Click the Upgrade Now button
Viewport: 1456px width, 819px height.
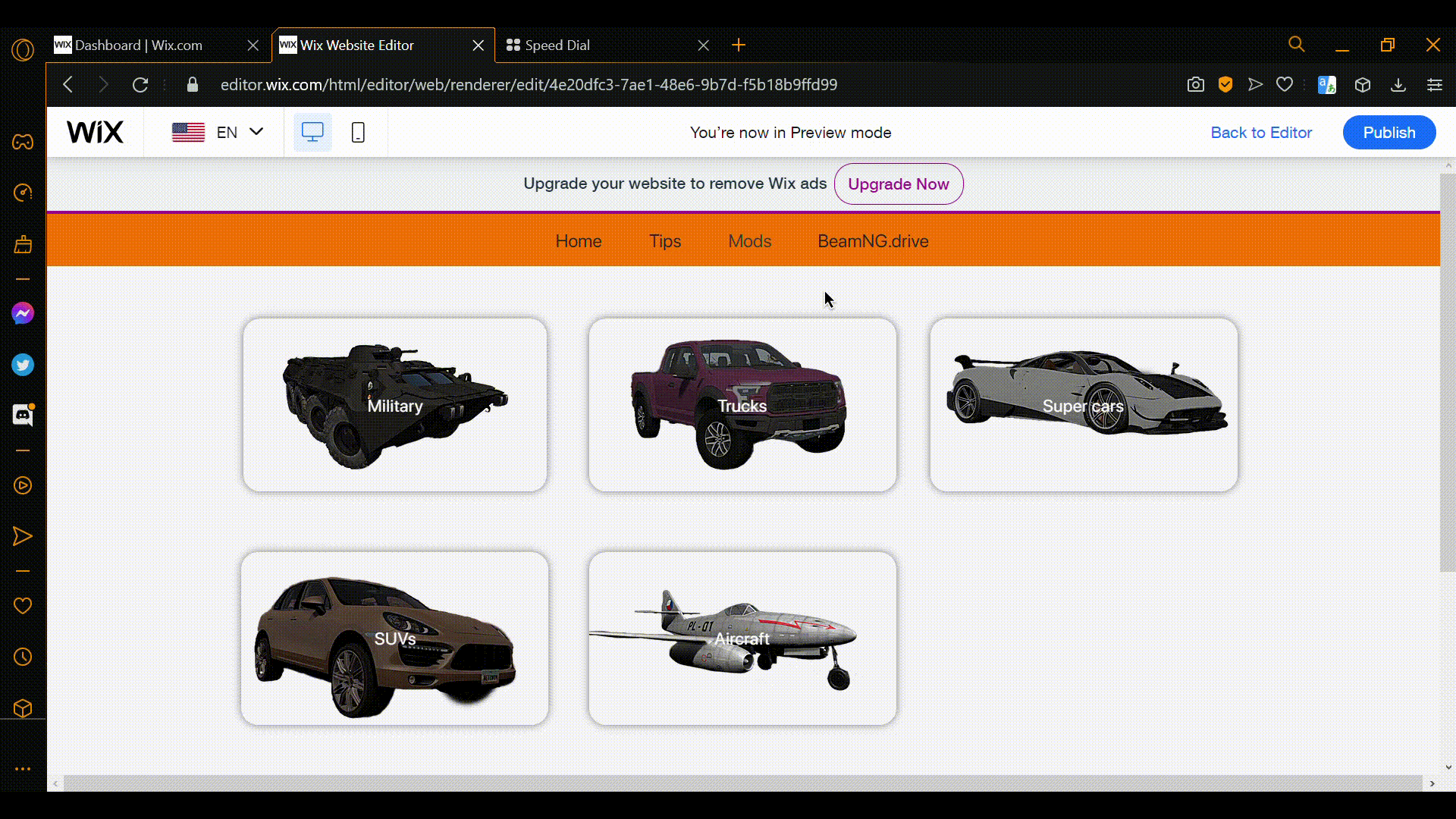[899, 184]
